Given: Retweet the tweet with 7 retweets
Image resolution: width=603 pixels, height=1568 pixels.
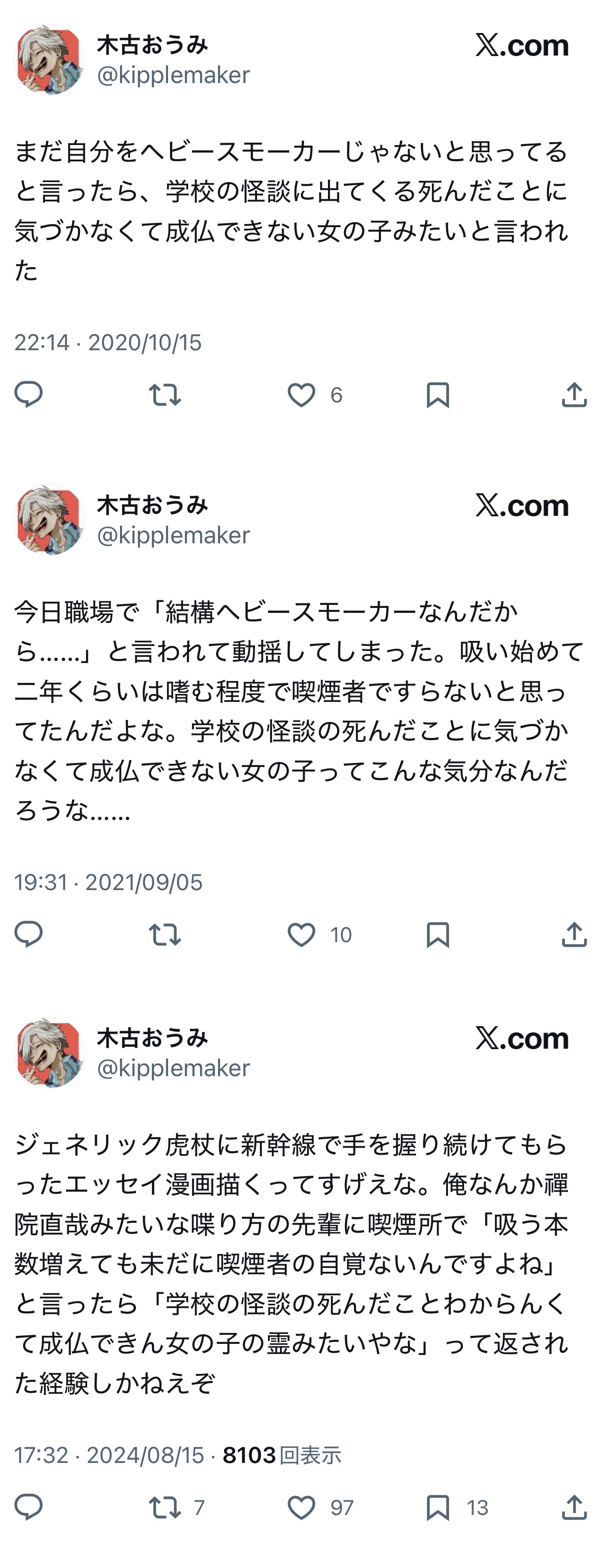Looking at the screenshot, I should pyautogui.click(x=165, y=1507).
